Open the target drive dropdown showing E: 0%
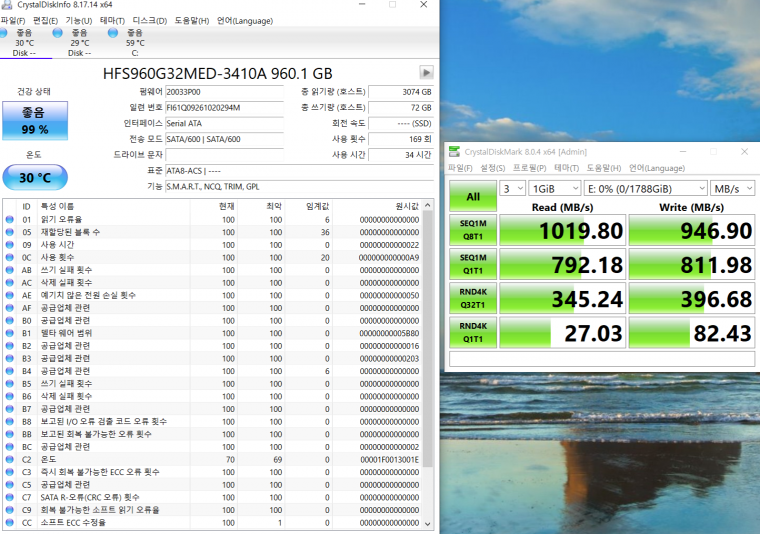 tap(646, 188)
